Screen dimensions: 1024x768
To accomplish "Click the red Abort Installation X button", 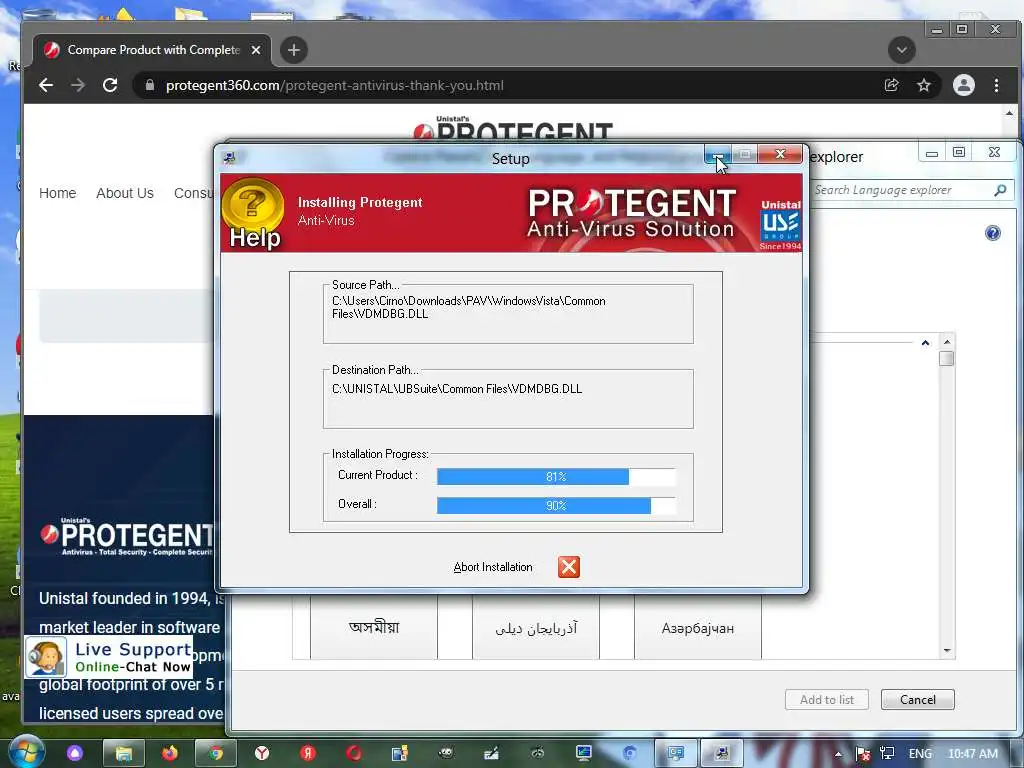I will point(569,567).
